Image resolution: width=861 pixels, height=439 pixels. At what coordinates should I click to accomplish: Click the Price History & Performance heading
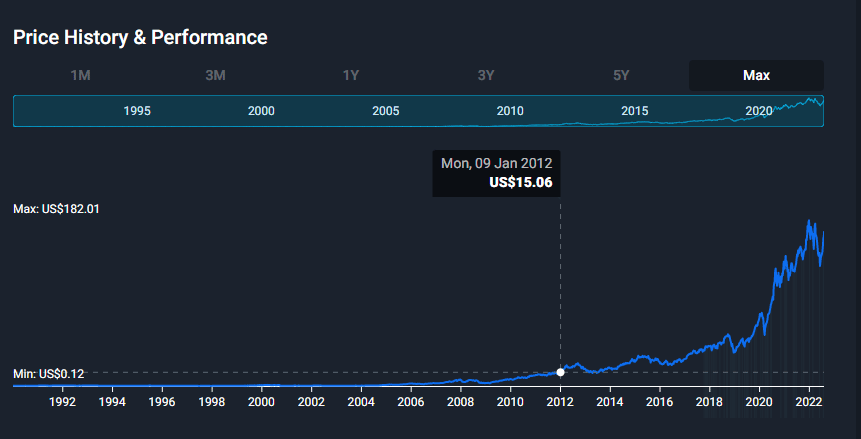pyautogui.click(x=140, y=38)
